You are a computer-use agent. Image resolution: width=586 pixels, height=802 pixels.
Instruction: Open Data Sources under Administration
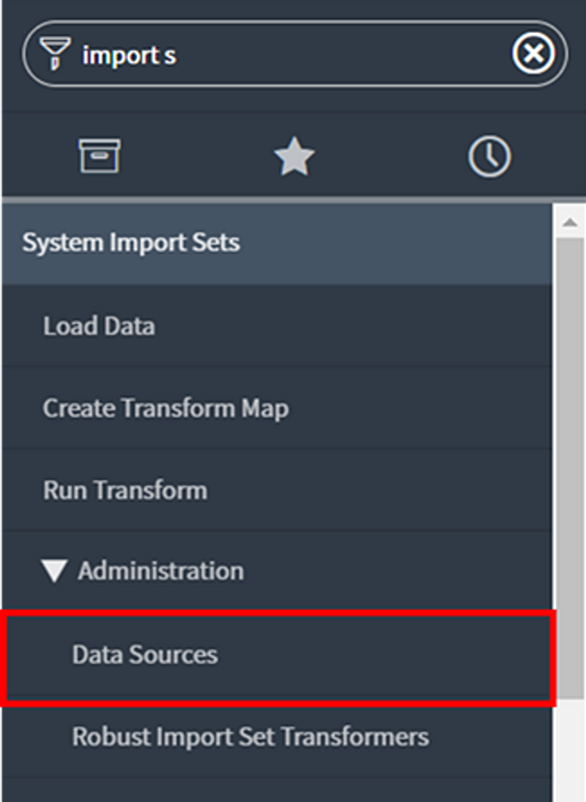(x=277, y=655)
